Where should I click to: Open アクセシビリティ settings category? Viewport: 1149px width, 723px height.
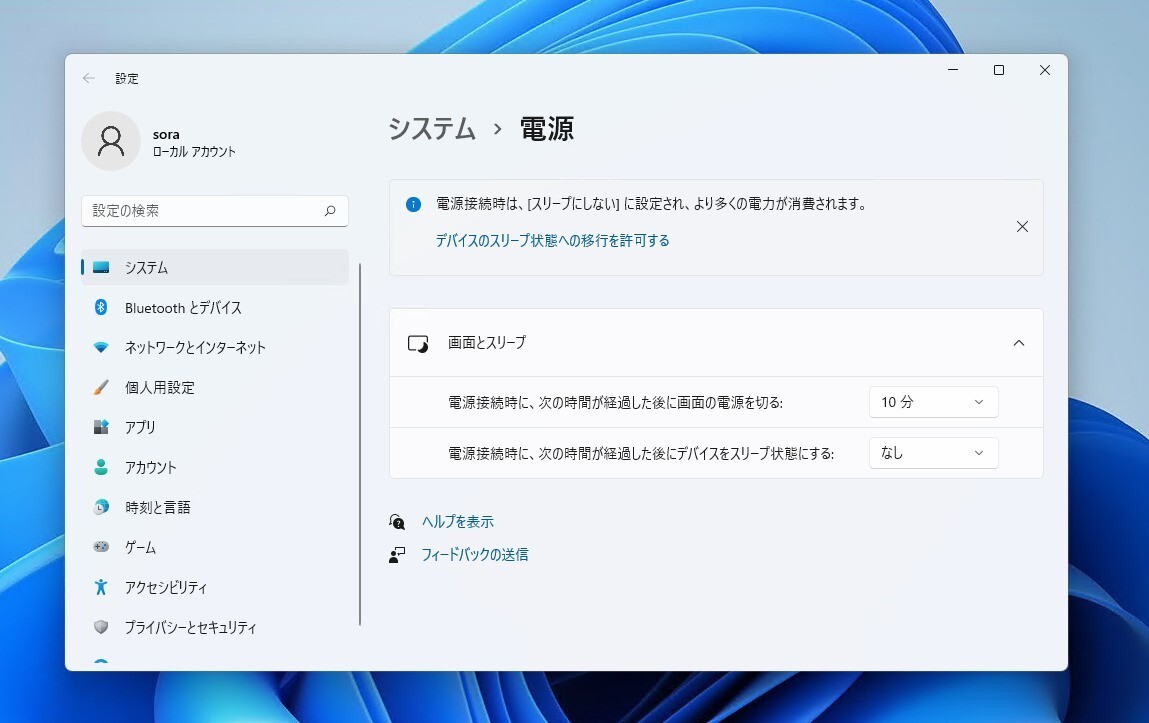[165, 588]
